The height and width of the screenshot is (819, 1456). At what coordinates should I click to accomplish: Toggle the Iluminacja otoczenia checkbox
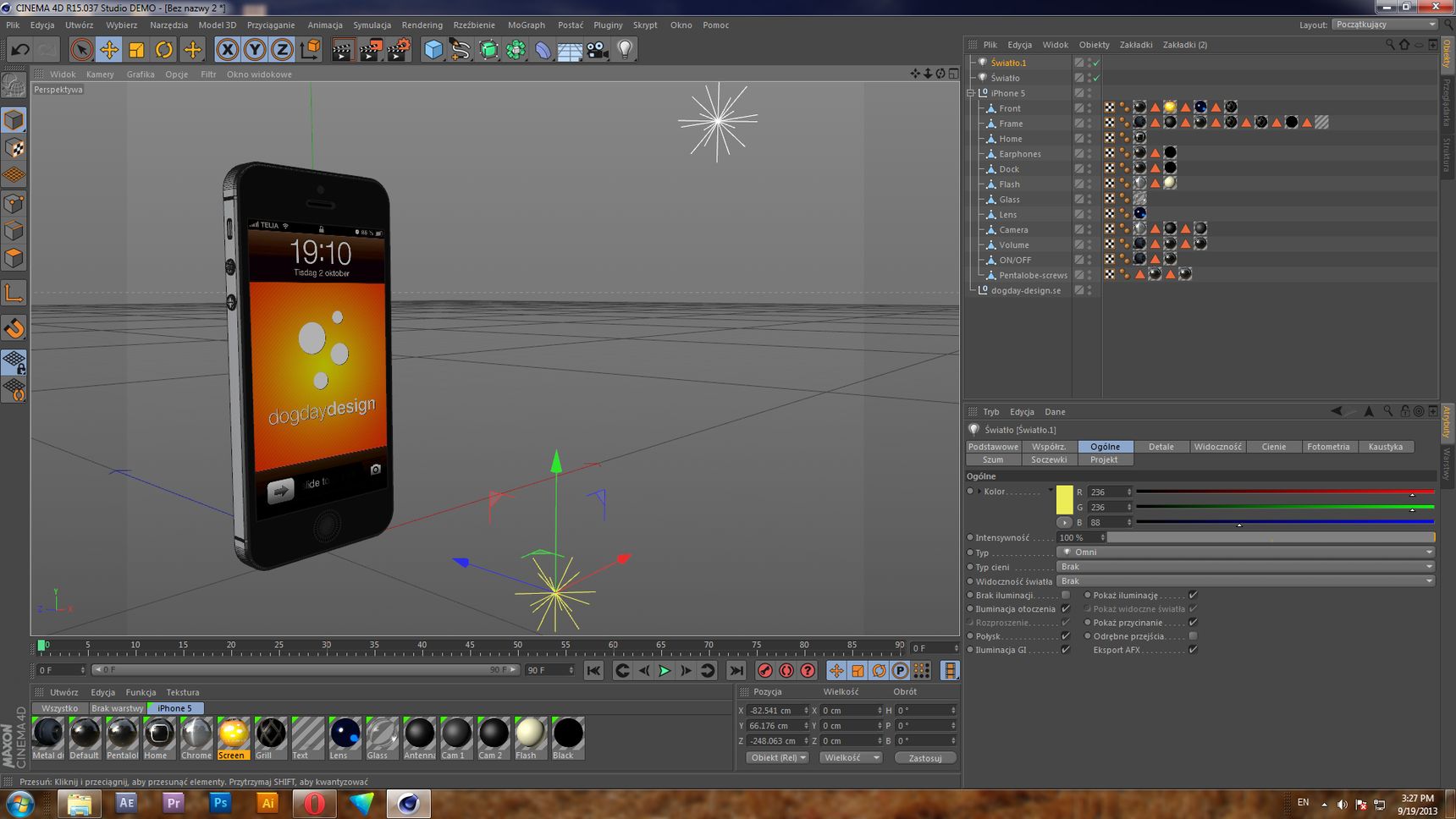coord(1066,608)
